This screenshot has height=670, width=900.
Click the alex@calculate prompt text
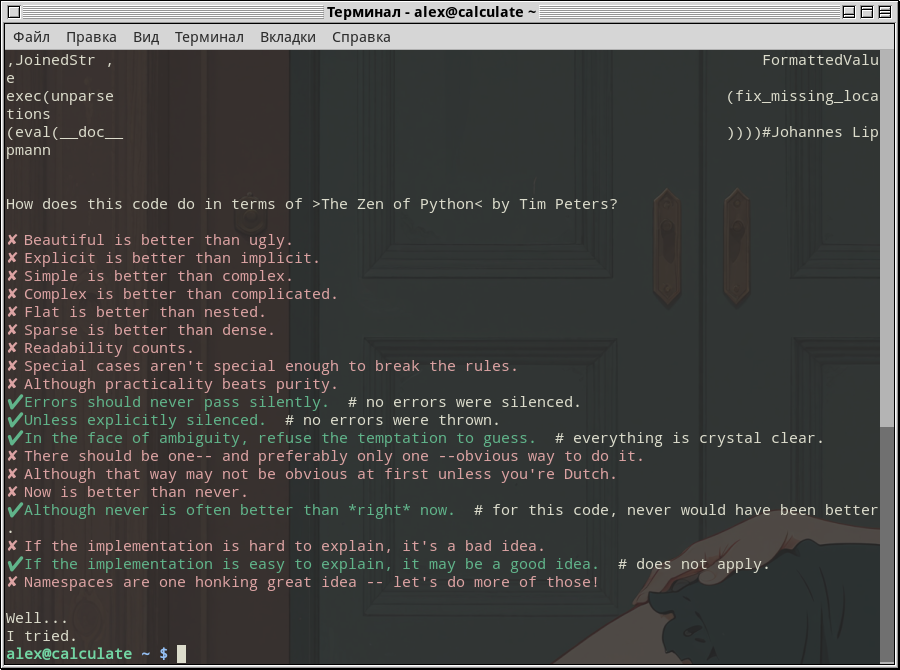click(x=69, y=654)
